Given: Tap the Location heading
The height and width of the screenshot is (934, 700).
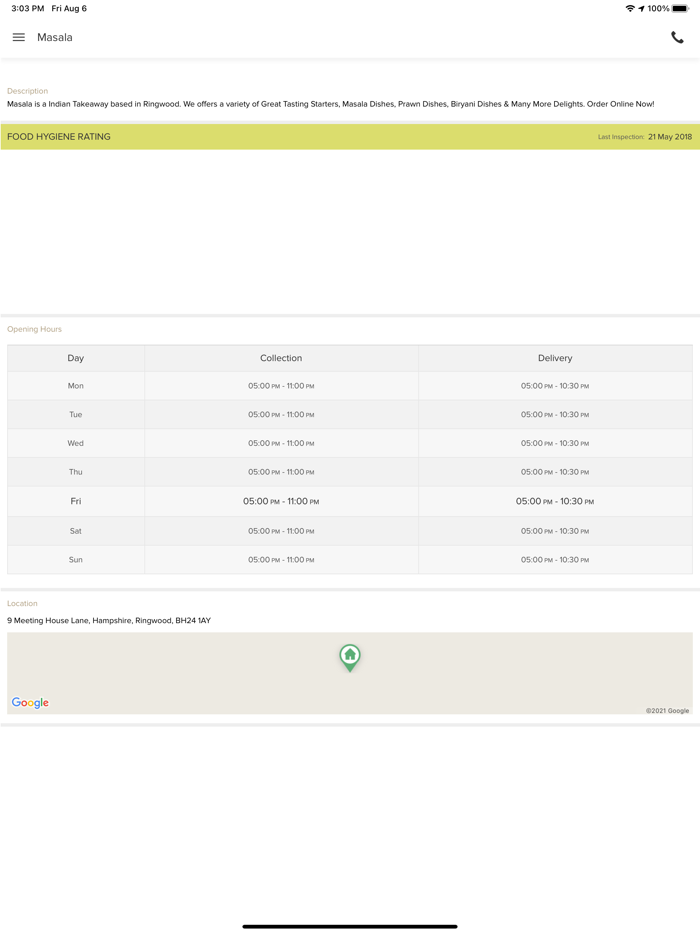Looking at the screenshot, I should [22, 603].
